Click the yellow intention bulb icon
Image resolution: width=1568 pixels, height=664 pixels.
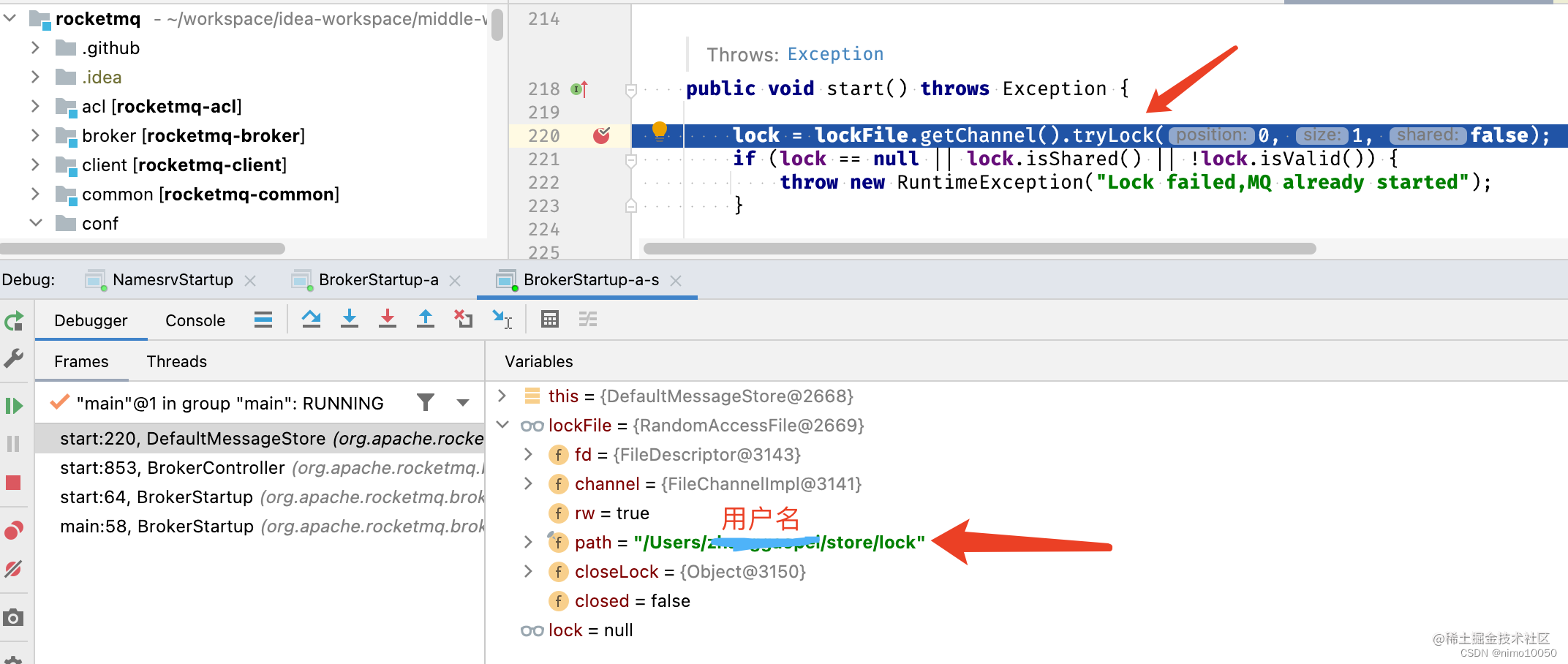tap(660, 130)
